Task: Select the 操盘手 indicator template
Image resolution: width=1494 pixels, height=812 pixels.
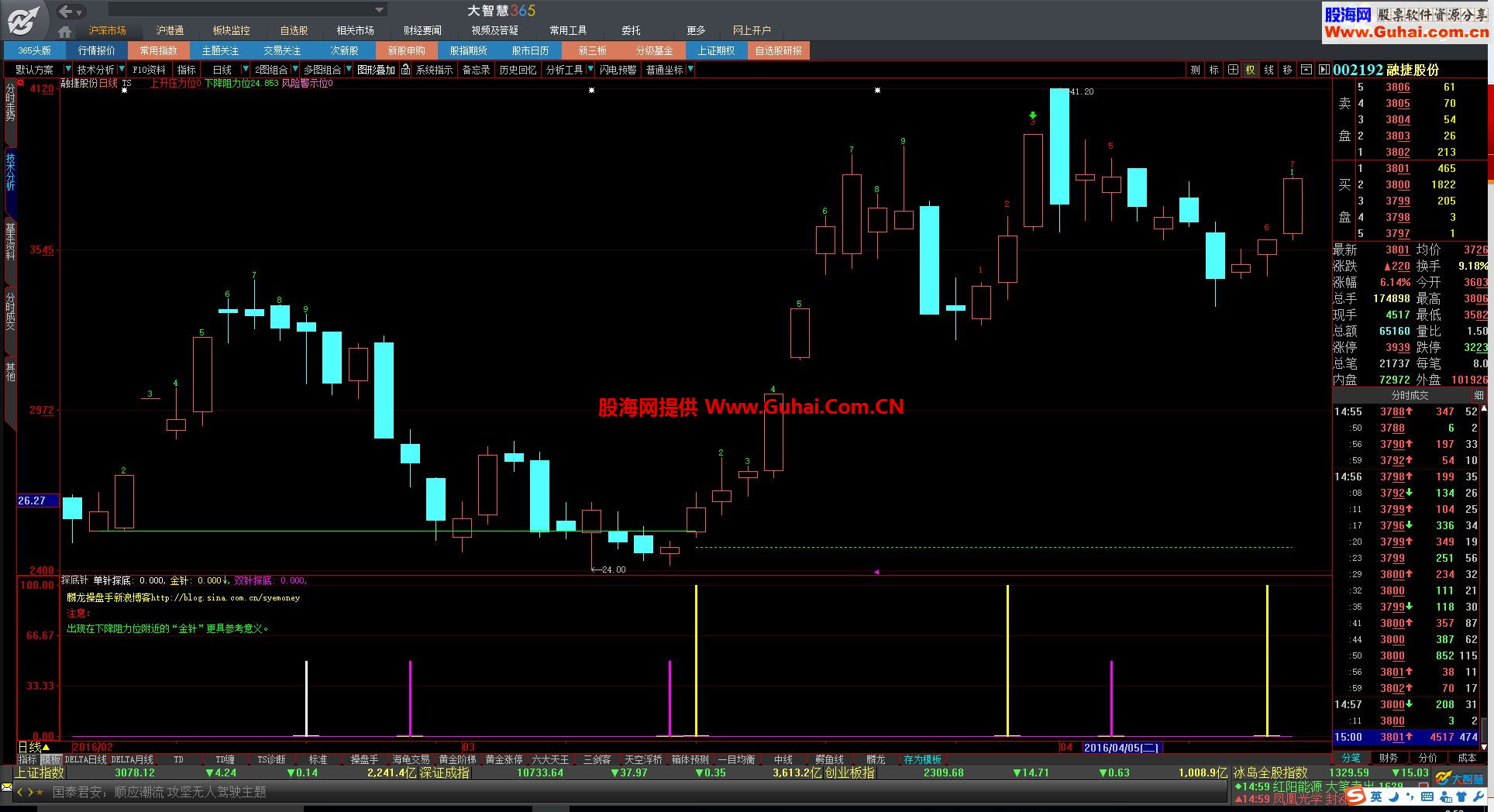Action: pyautogui.click(x=364, y=759)
